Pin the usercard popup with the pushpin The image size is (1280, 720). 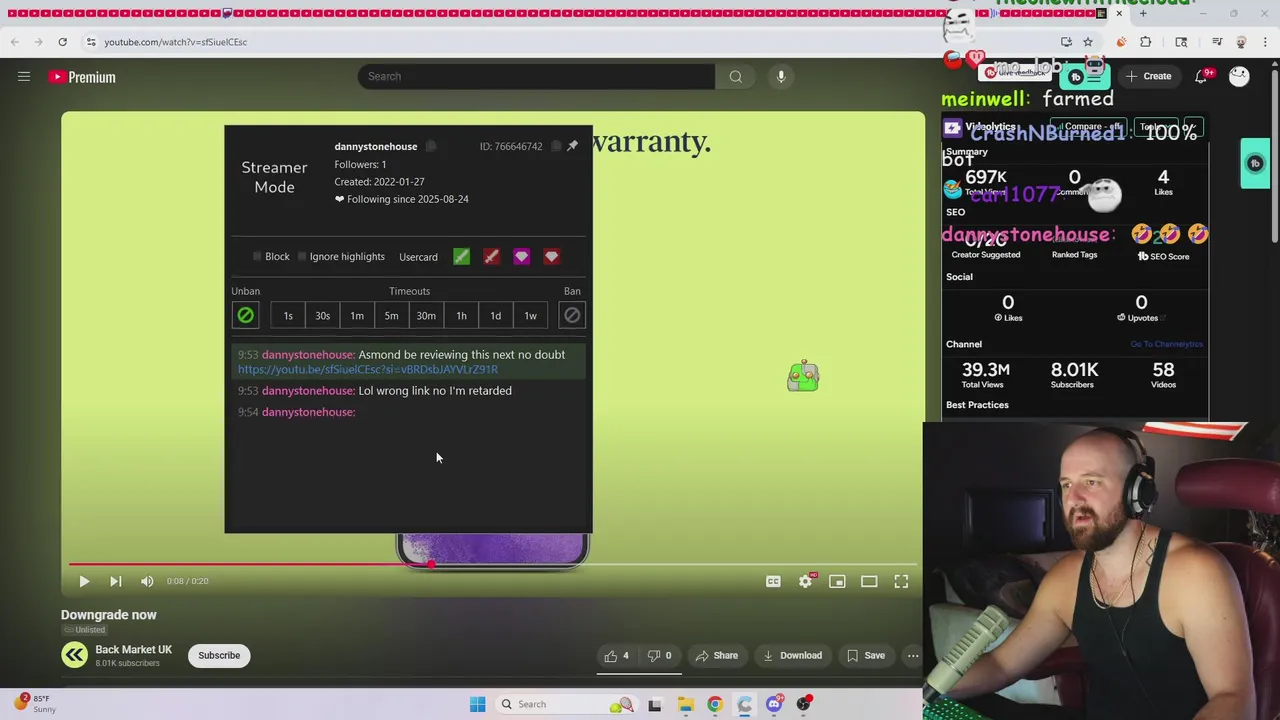572,146
